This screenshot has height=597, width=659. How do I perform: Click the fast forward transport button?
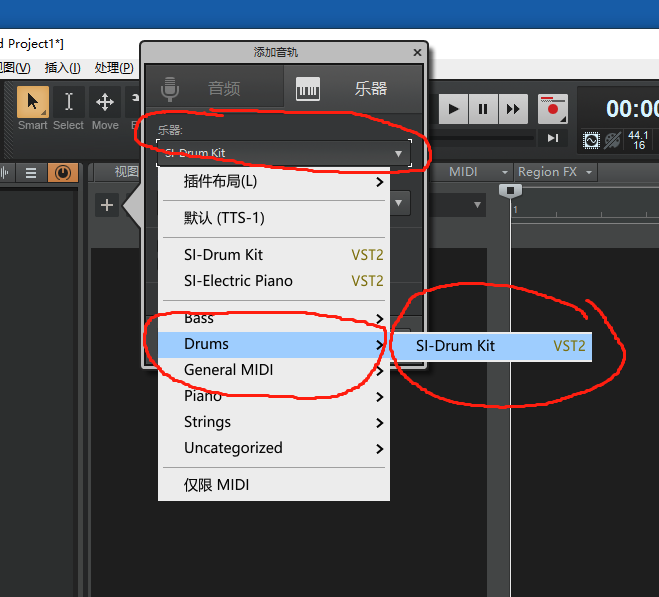513,109
